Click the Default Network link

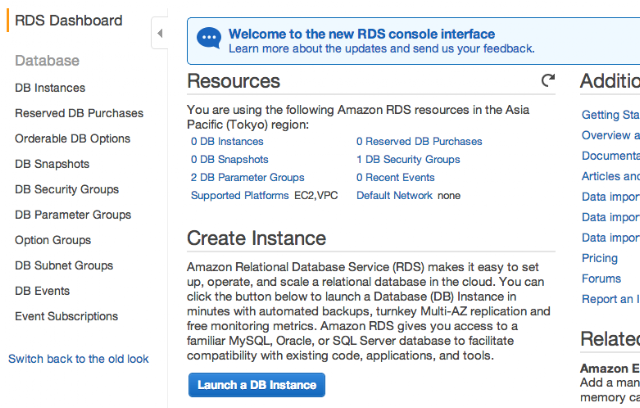point(394,195)
